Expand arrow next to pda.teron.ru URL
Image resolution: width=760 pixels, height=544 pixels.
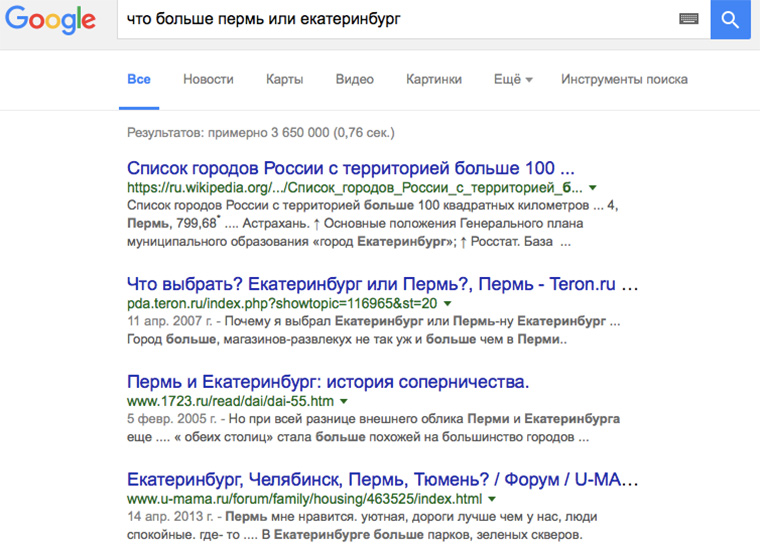[x=447, y=304]
